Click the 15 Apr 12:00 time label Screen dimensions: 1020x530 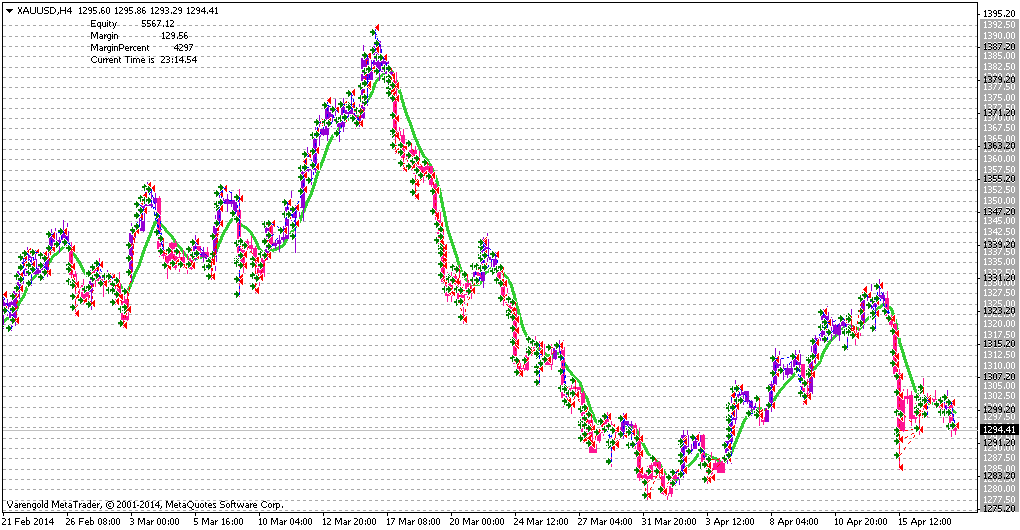[x=925, y=522]
